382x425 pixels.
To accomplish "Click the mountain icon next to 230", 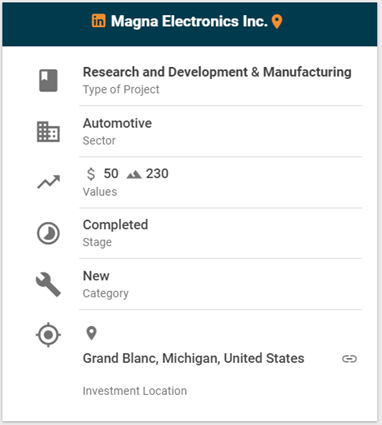I will click(x=134, y=174).
